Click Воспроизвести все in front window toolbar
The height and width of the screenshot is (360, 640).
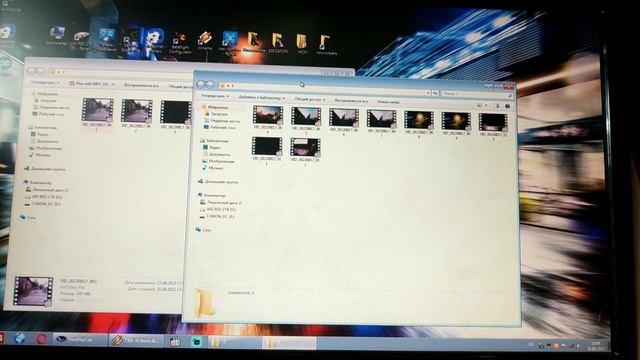coord(351,100)
